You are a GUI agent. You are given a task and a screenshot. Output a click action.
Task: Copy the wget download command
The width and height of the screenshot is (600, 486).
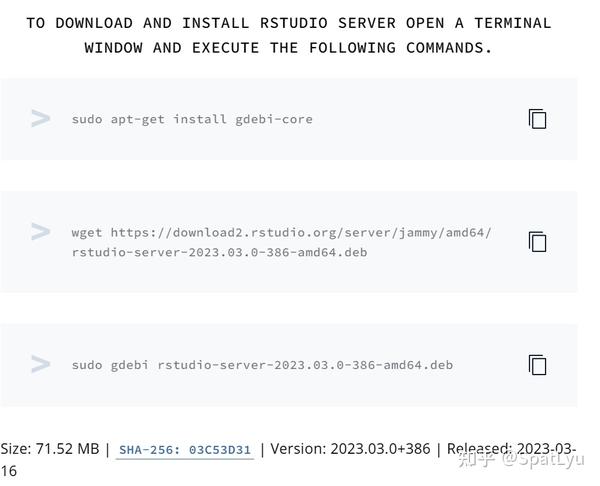coord(538,242)
